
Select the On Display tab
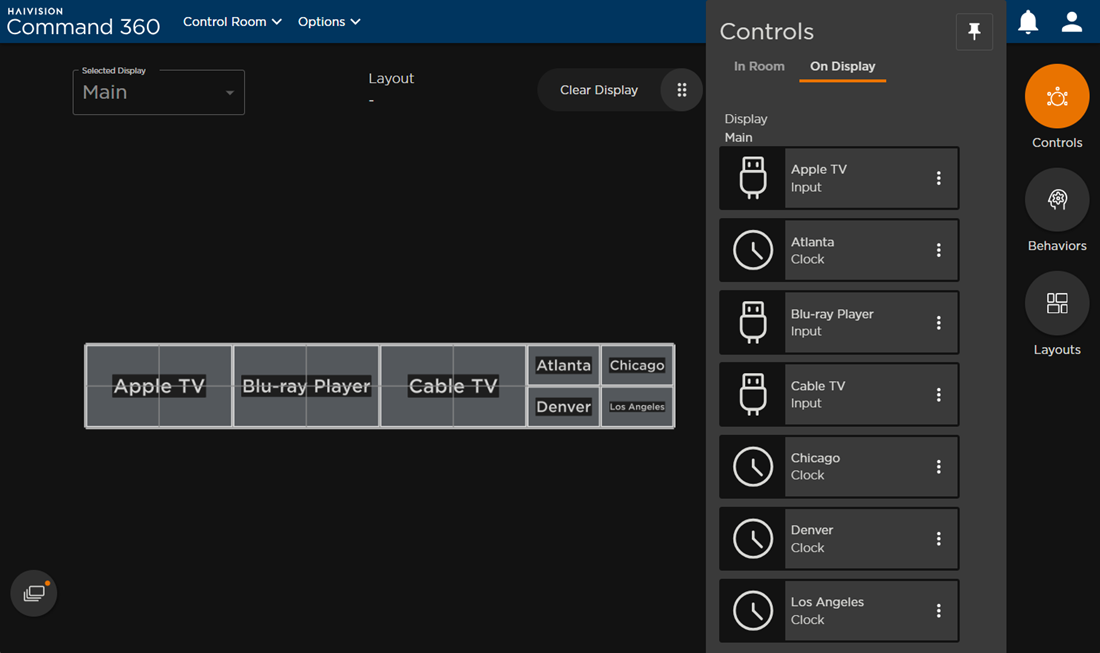pyautogui.click(x=843, y=66)
